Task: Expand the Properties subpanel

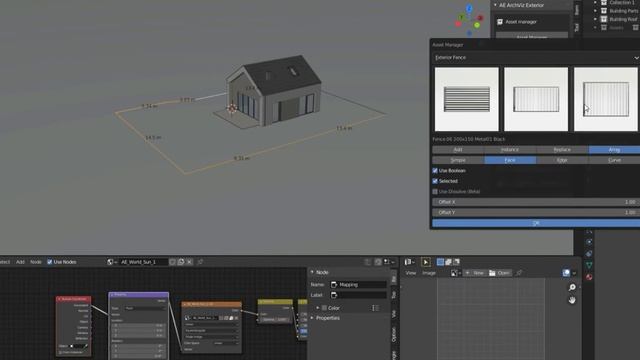Action: point(312,318)
